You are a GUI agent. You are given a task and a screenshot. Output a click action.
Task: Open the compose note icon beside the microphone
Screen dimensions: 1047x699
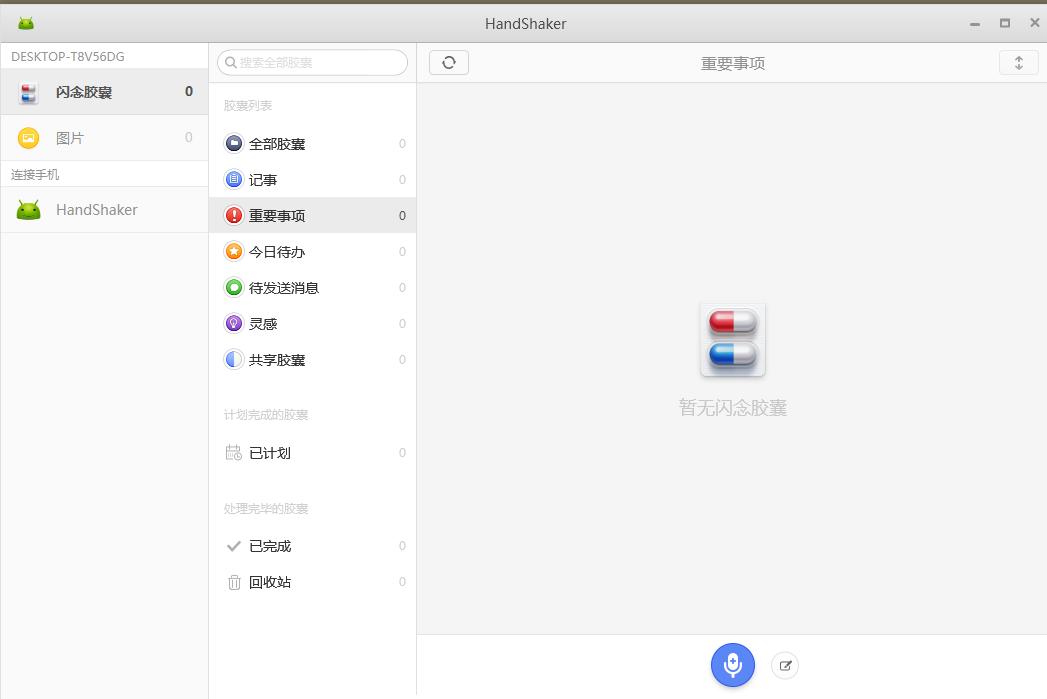tap(785, 665)
